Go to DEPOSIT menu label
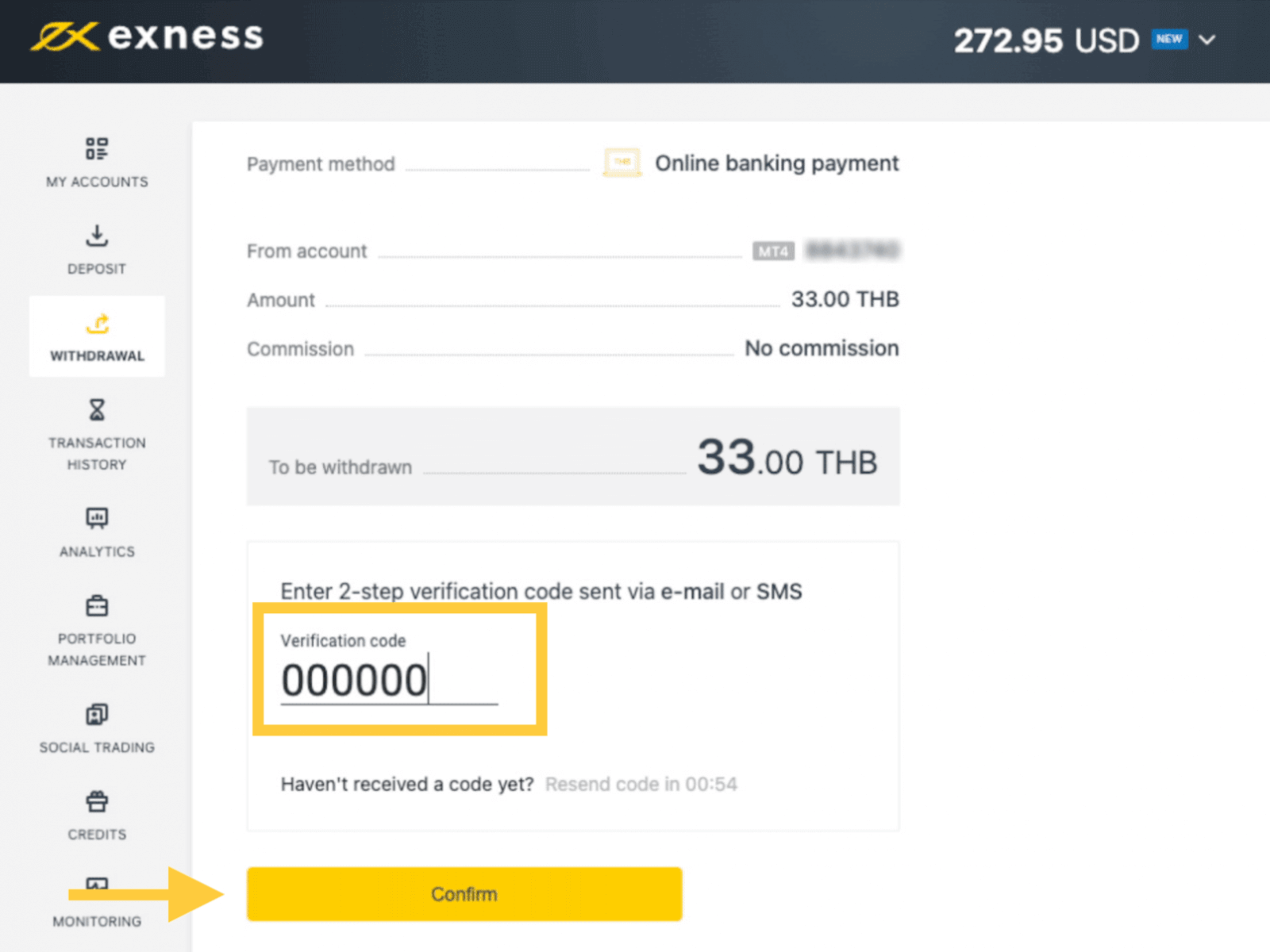This screenshot has width=1270, height=952. (x=97, y=269)
